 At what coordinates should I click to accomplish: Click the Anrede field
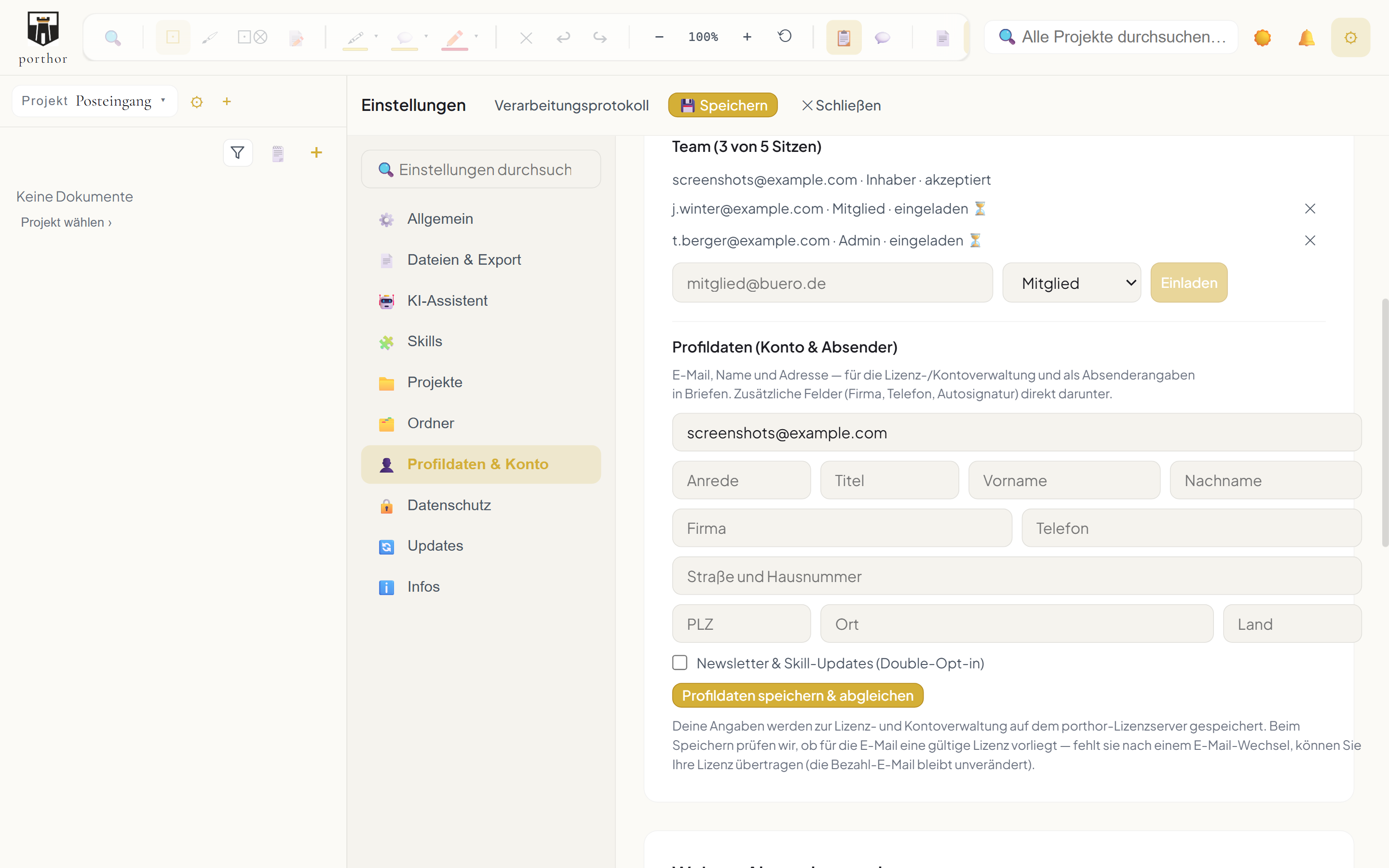(x=742, y=480)
